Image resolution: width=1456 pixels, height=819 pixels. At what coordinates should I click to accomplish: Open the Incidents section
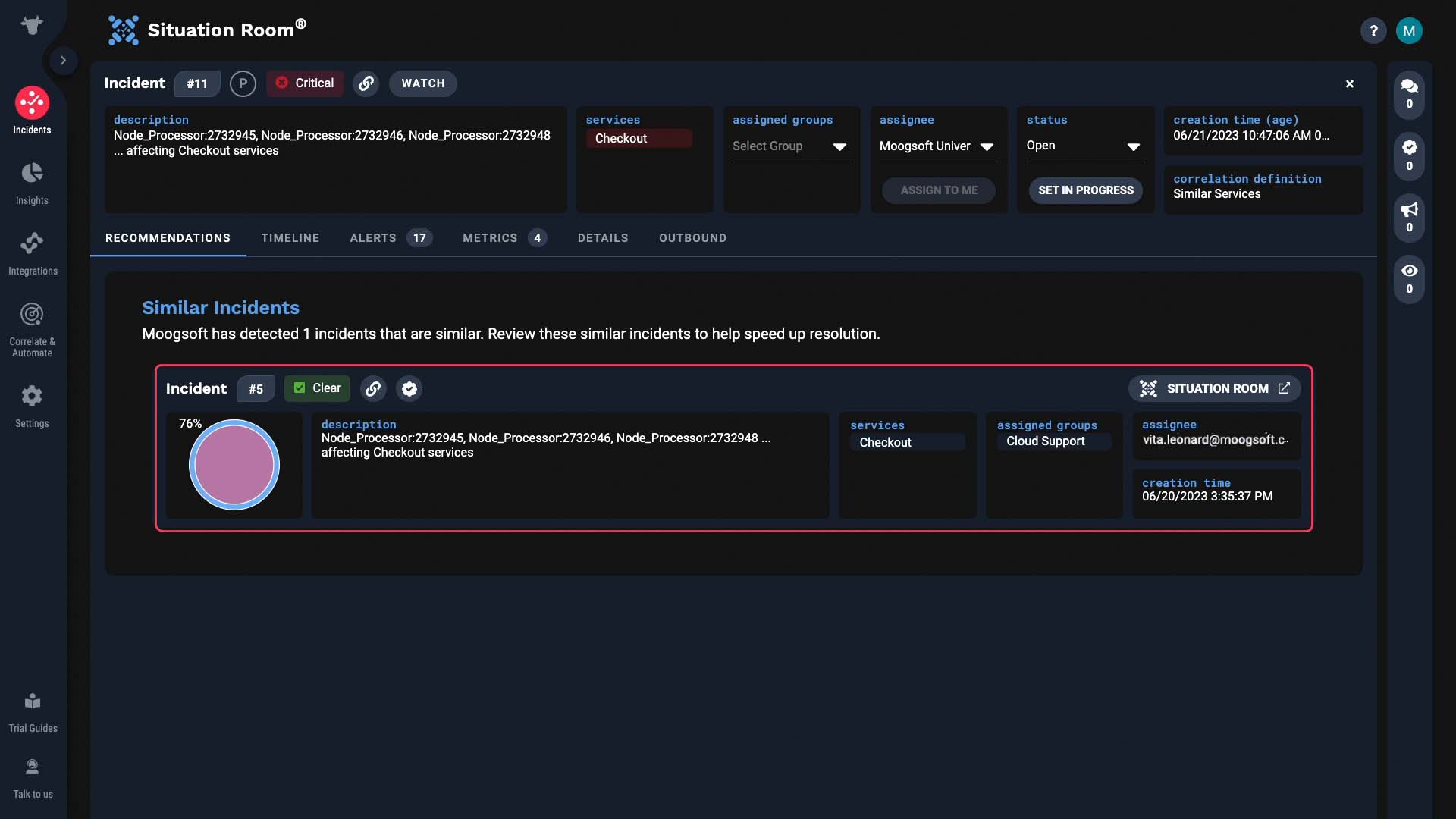pyautogui.click(x=32, y=111)
